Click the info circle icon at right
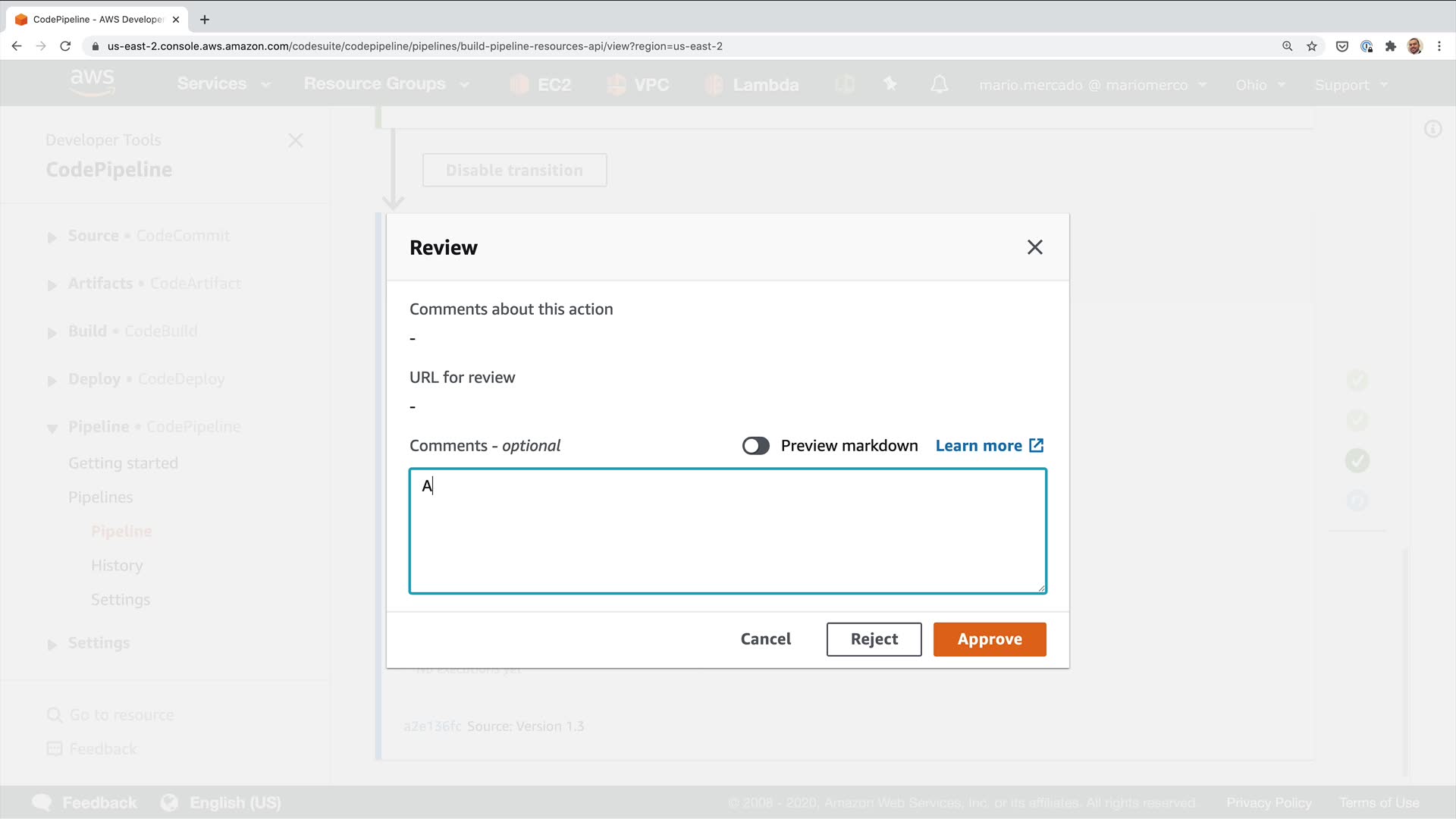Screen dimensions: 1456x819 click(x=1432, y=129)
